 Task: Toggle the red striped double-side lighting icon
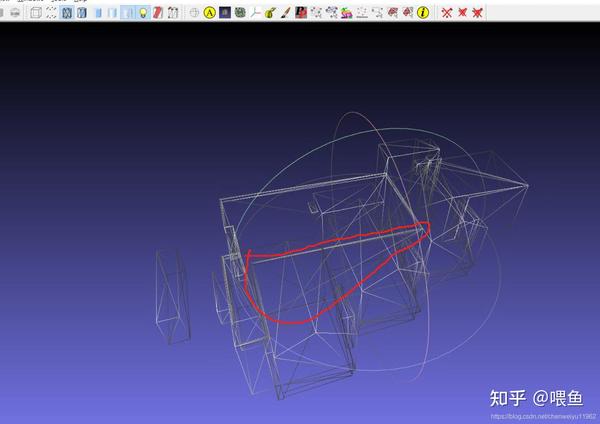point(158,13)
